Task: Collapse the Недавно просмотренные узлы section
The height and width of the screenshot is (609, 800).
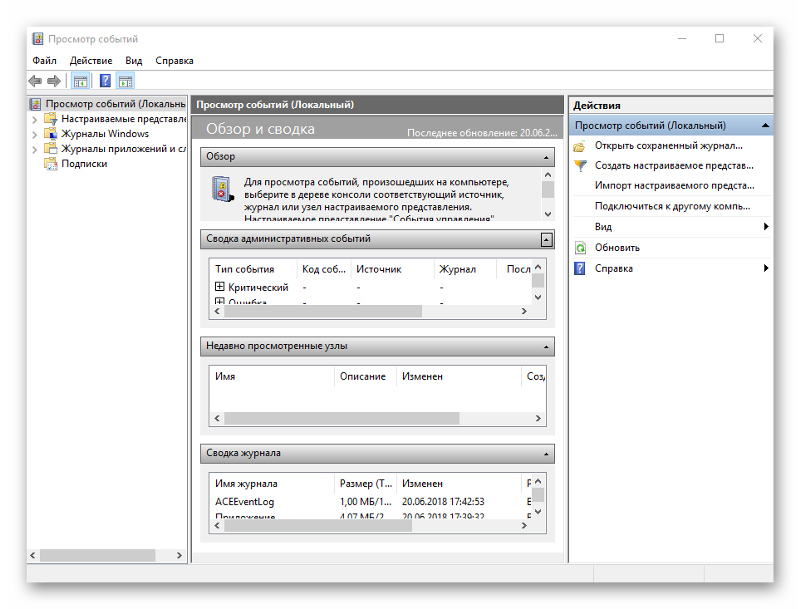Action: (x=546, y=347)
